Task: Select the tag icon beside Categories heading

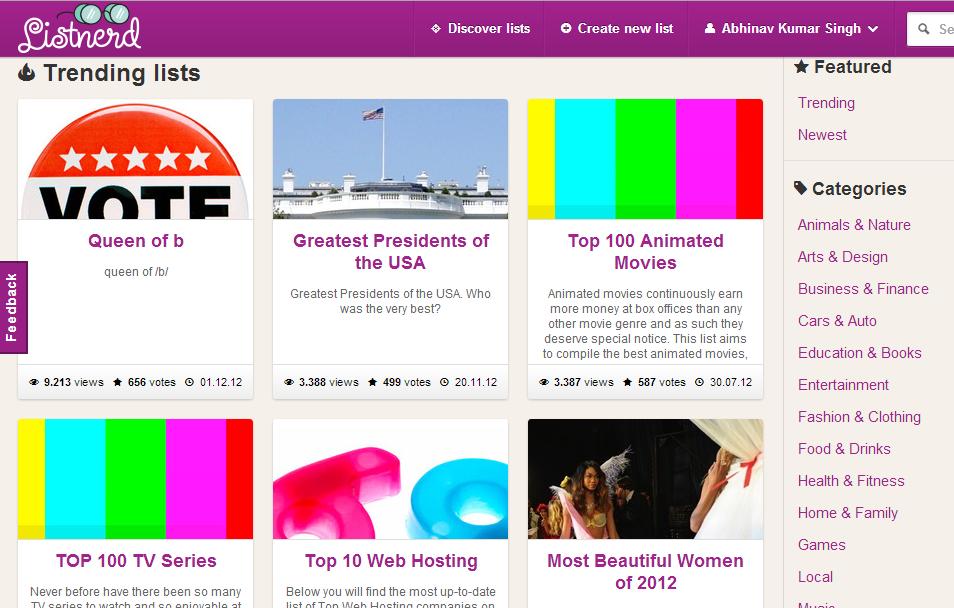Action: click(x=801, y=188)
